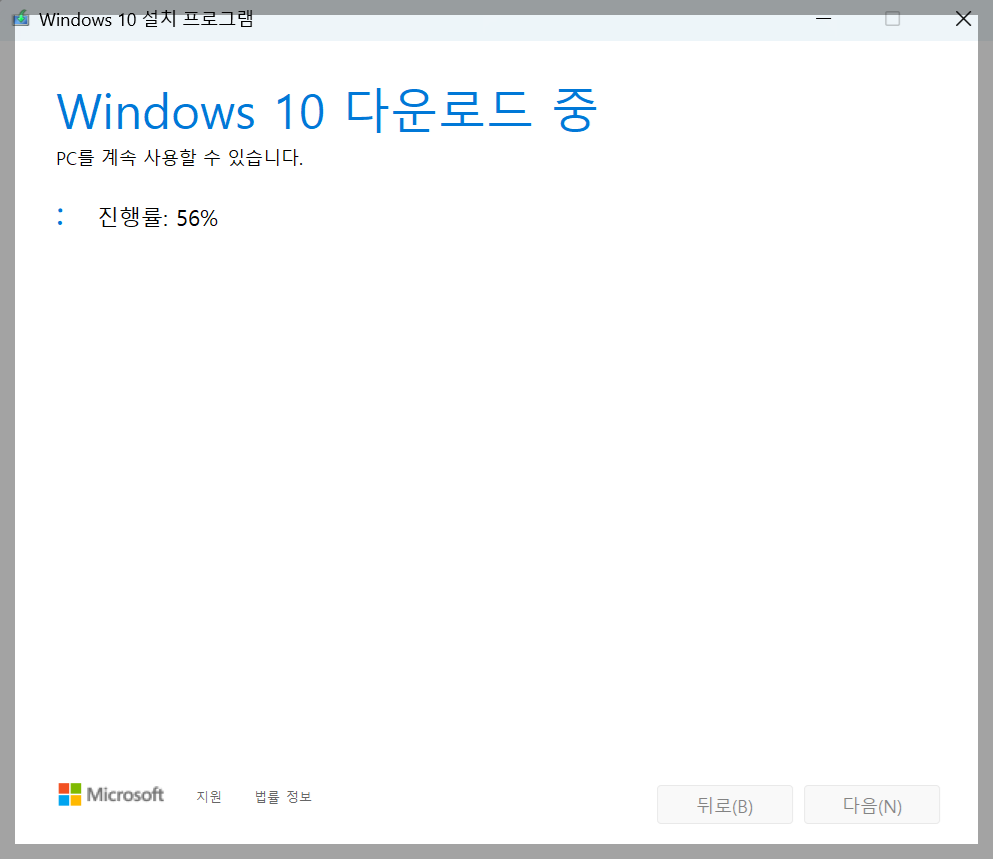Click the Microsoft logo
Screen dimensions: 993x859
click(x=111, y=794)
